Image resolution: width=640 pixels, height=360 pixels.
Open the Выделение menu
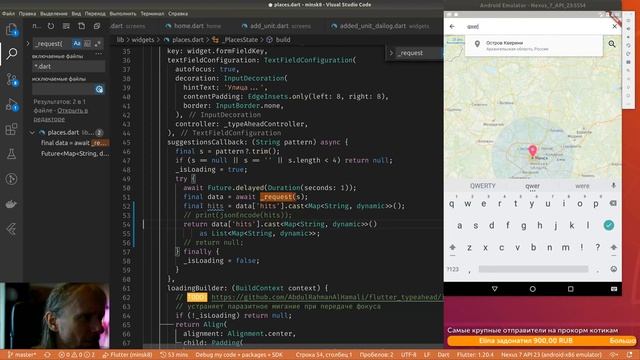click(x=53, y=13)
